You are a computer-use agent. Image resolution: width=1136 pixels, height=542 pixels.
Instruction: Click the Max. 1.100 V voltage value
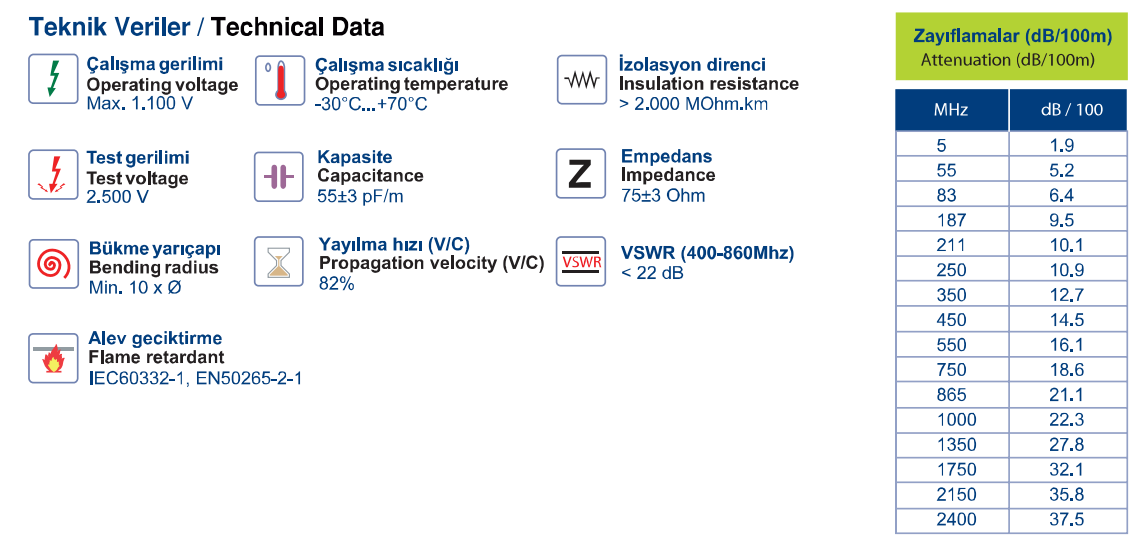click(x=140, y=104)
